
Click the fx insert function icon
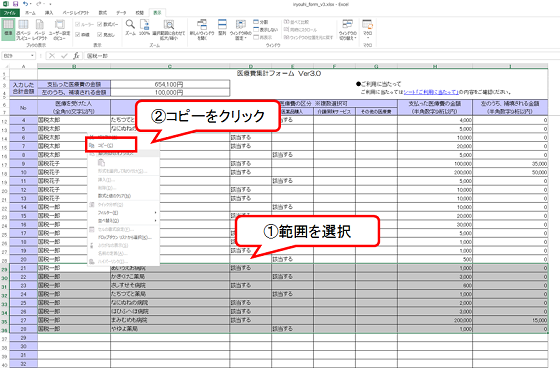pyautogui.click(x=76, y=56)
